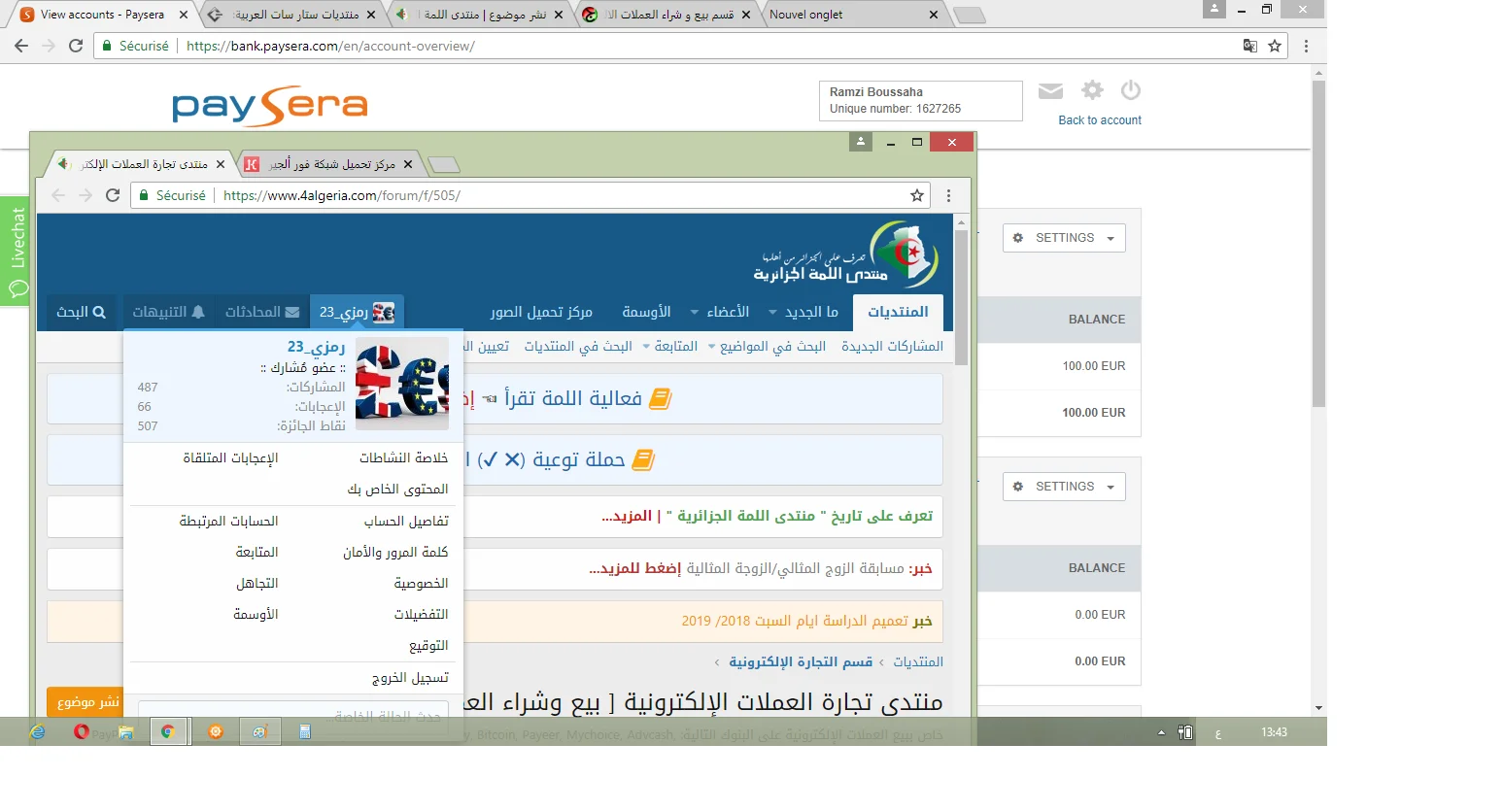This screenshot has width=1504, height=812.
Task: Choose the logout entry in user menu
Action: click(x=409, y=678)
